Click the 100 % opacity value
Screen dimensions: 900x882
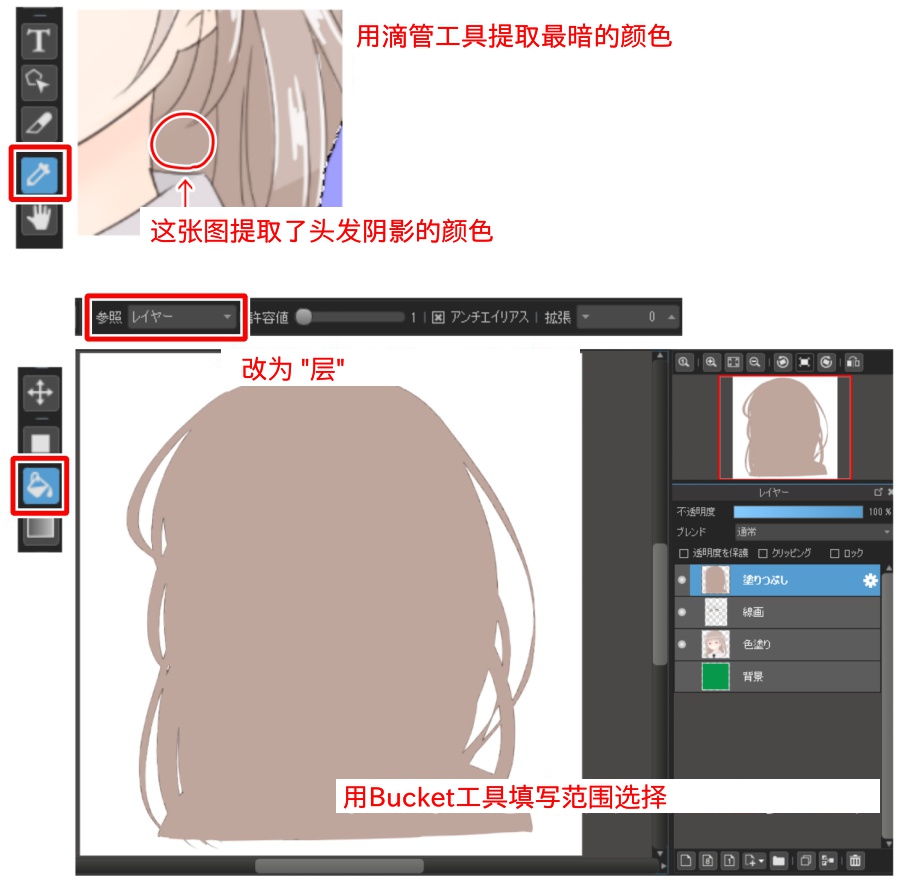[x=879, y=512]
